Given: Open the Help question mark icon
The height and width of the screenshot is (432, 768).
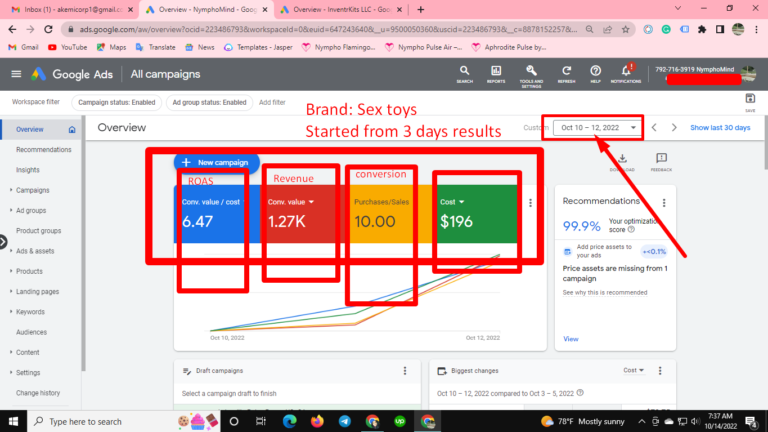Looking at the screenshot, I should click(596, 71).
